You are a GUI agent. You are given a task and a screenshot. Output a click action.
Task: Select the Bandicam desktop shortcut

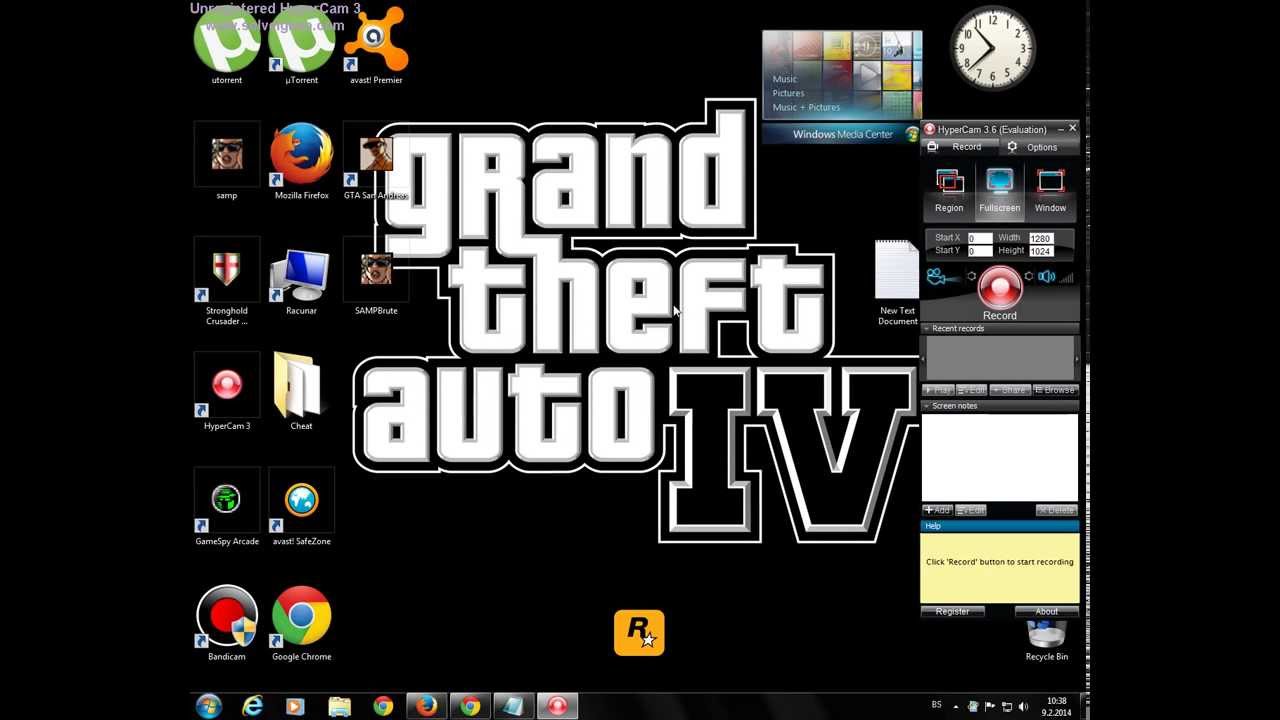[227, 623]
